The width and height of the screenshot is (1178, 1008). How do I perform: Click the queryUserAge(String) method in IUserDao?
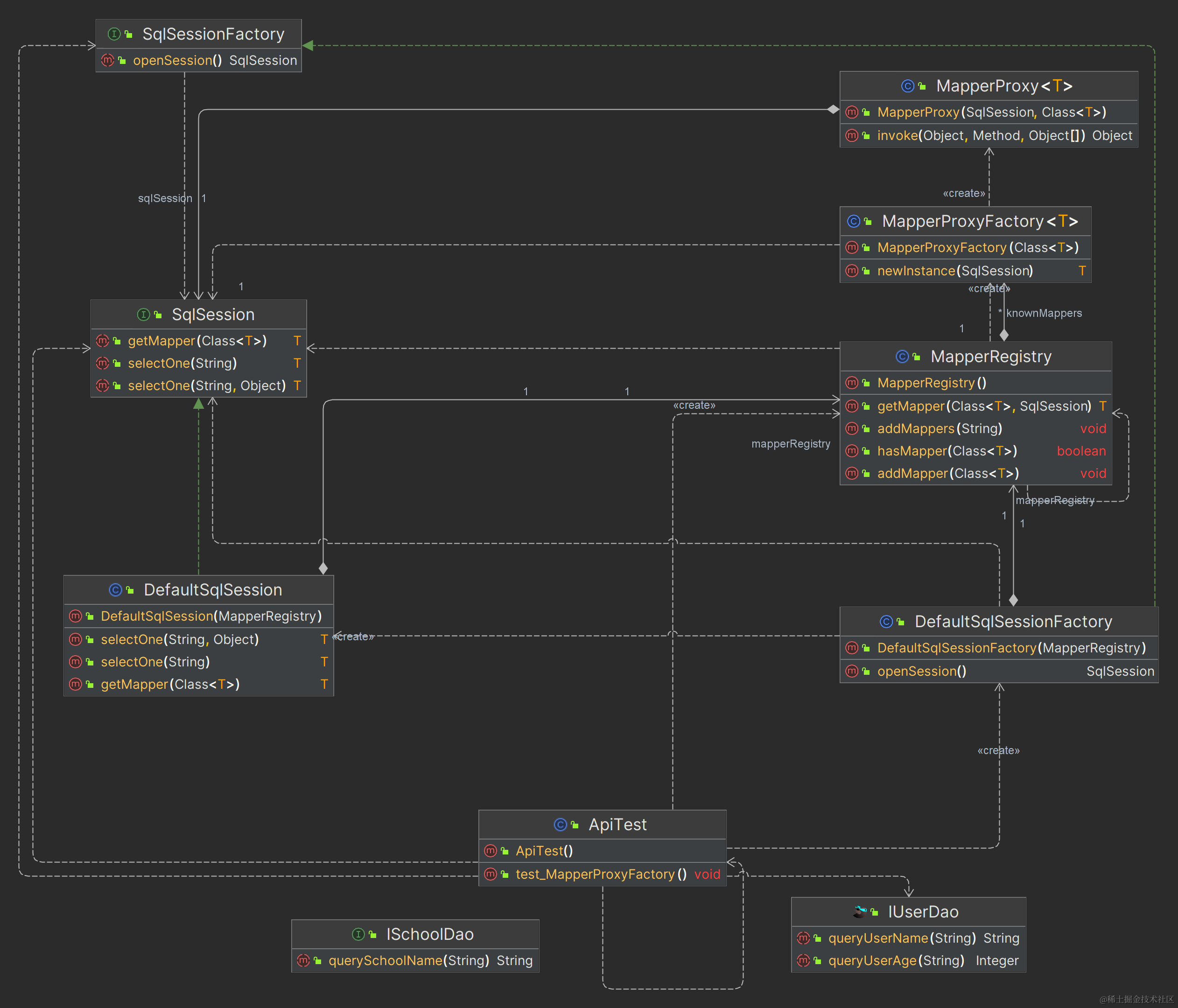click(x=896, y=960)
